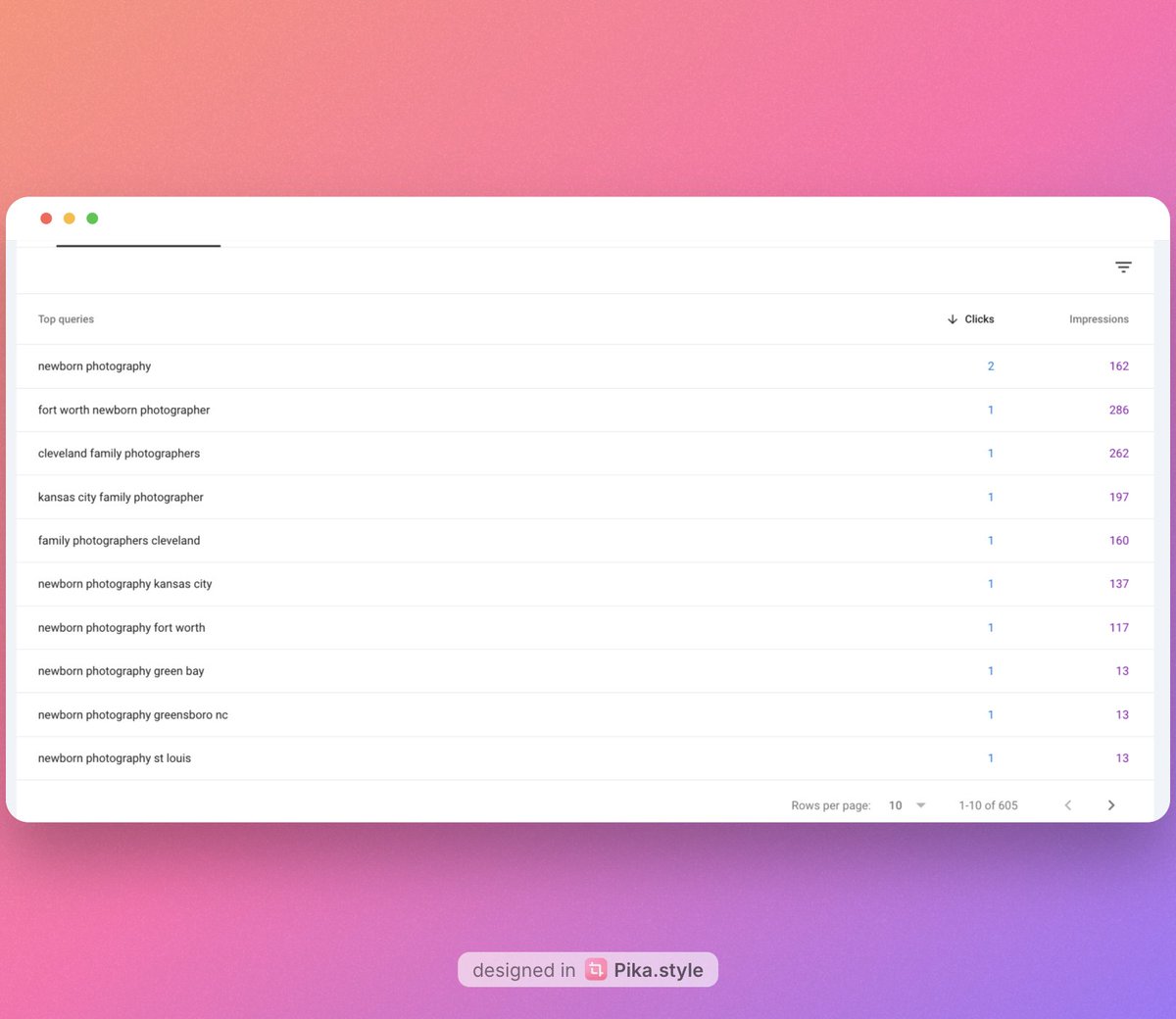Click the yellow minimize window dot
The width and height of the screenshot is (1176, 1019).
click(69, 218)
